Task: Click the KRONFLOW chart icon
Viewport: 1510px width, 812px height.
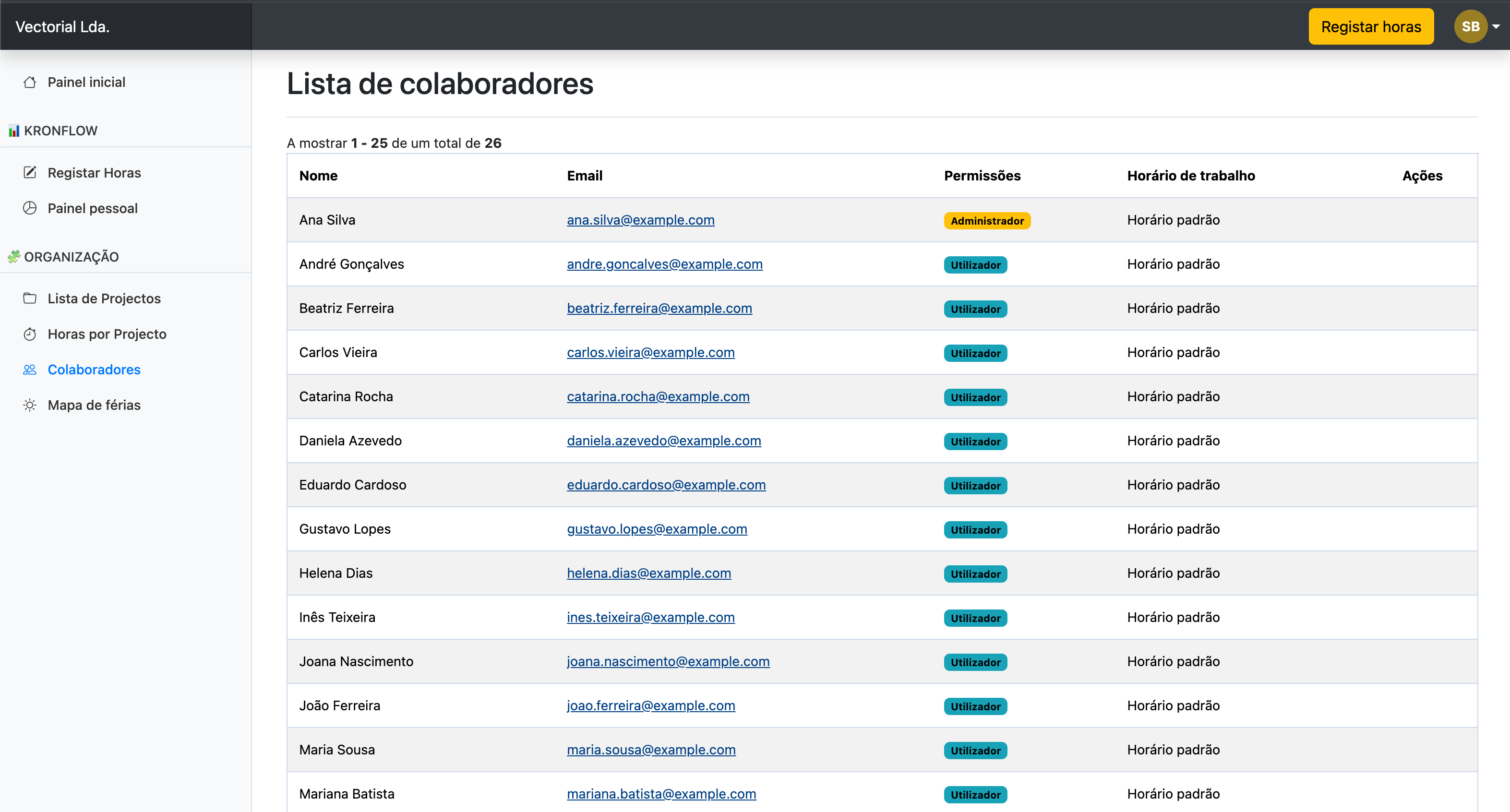Action: (13, 131)
